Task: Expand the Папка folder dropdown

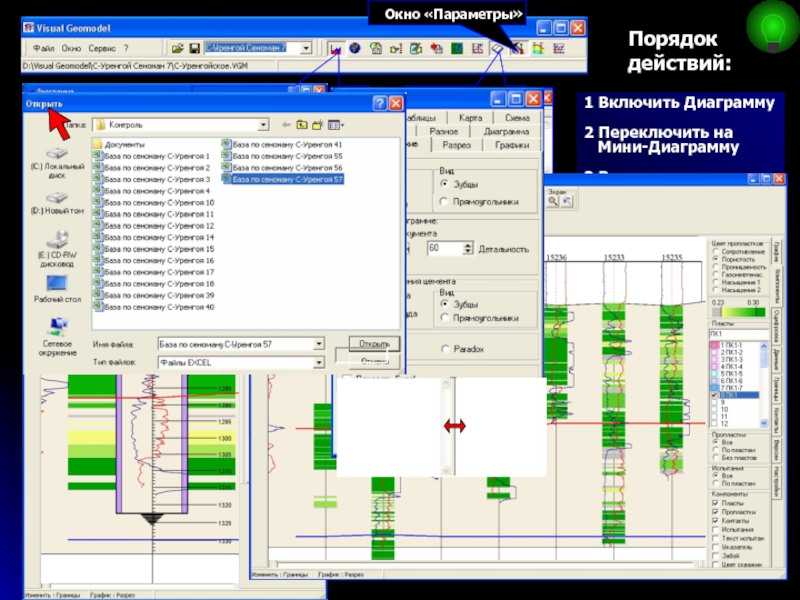Action: click(x=263, y=125)
